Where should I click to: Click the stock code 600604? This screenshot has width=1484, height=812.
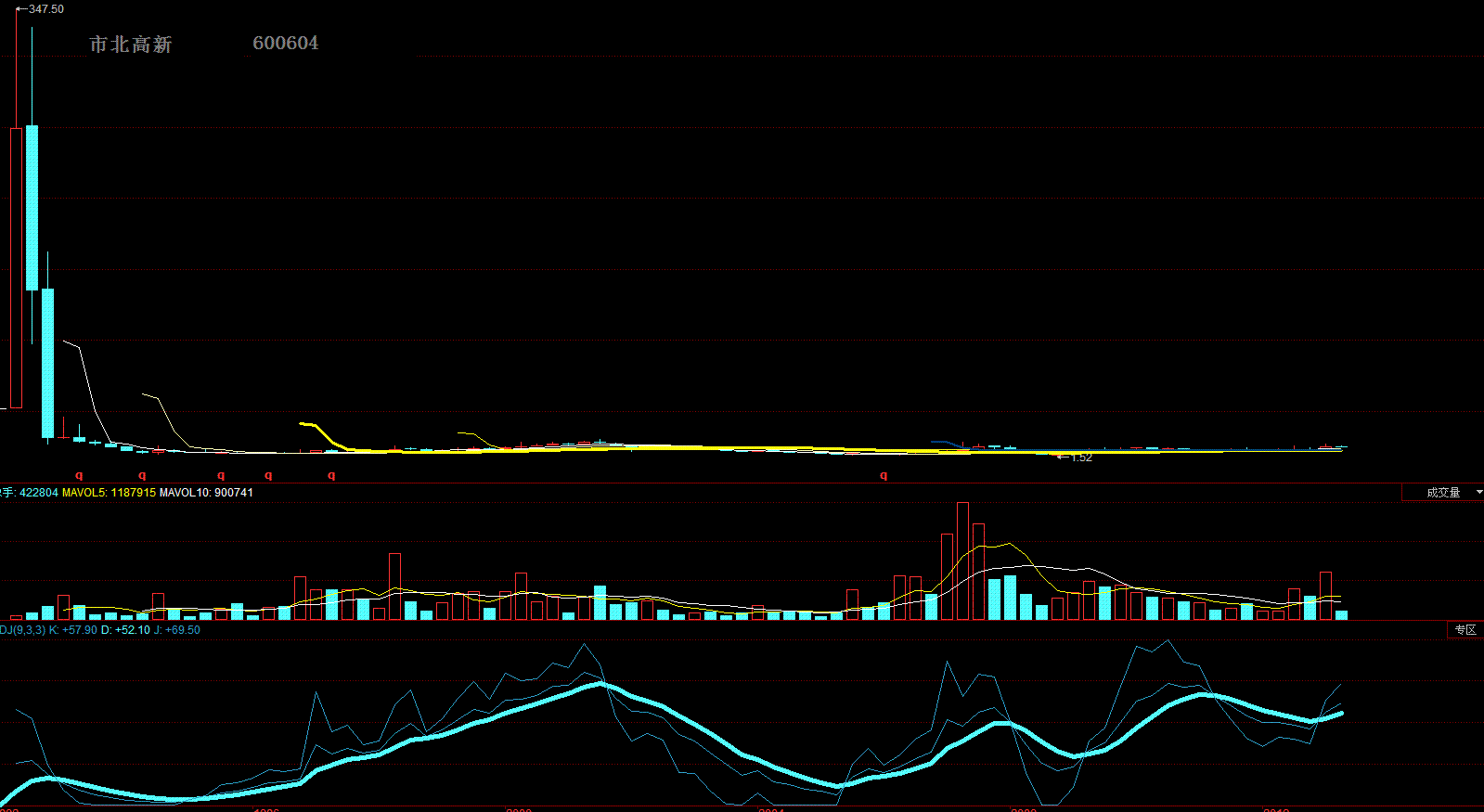(286, 43)
